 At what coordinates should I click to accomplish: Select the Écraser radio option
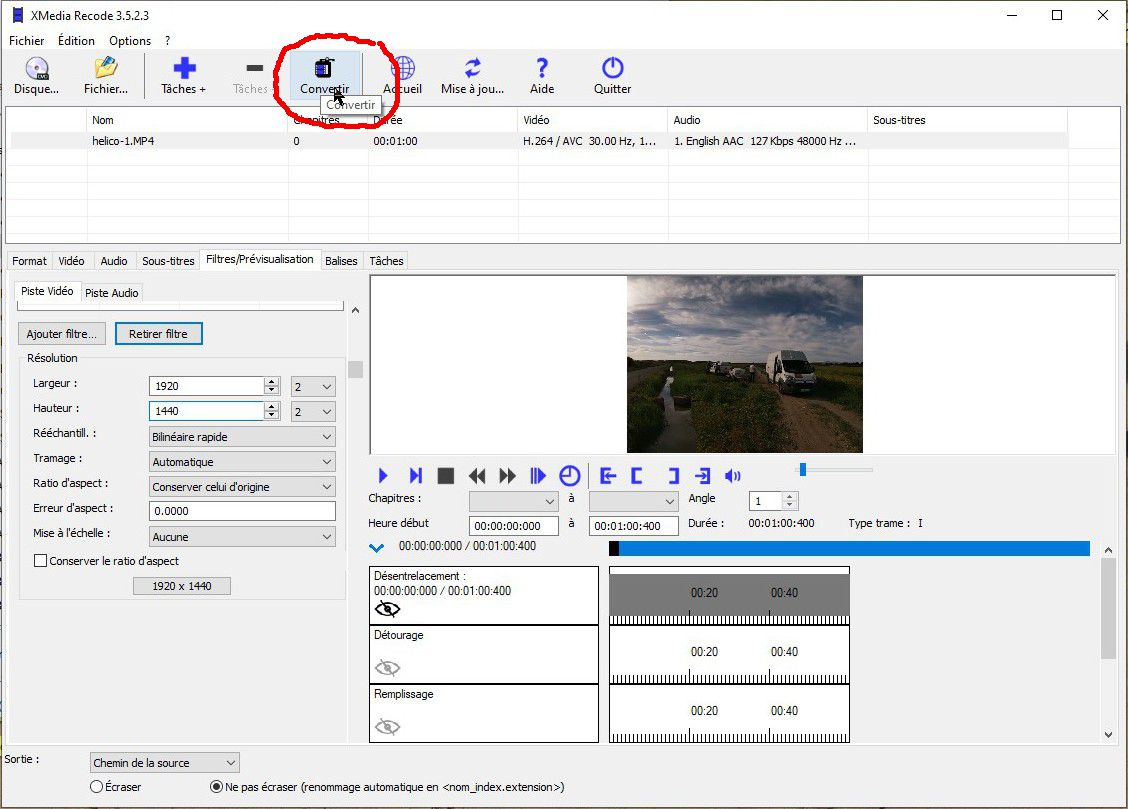coord(96,787)
